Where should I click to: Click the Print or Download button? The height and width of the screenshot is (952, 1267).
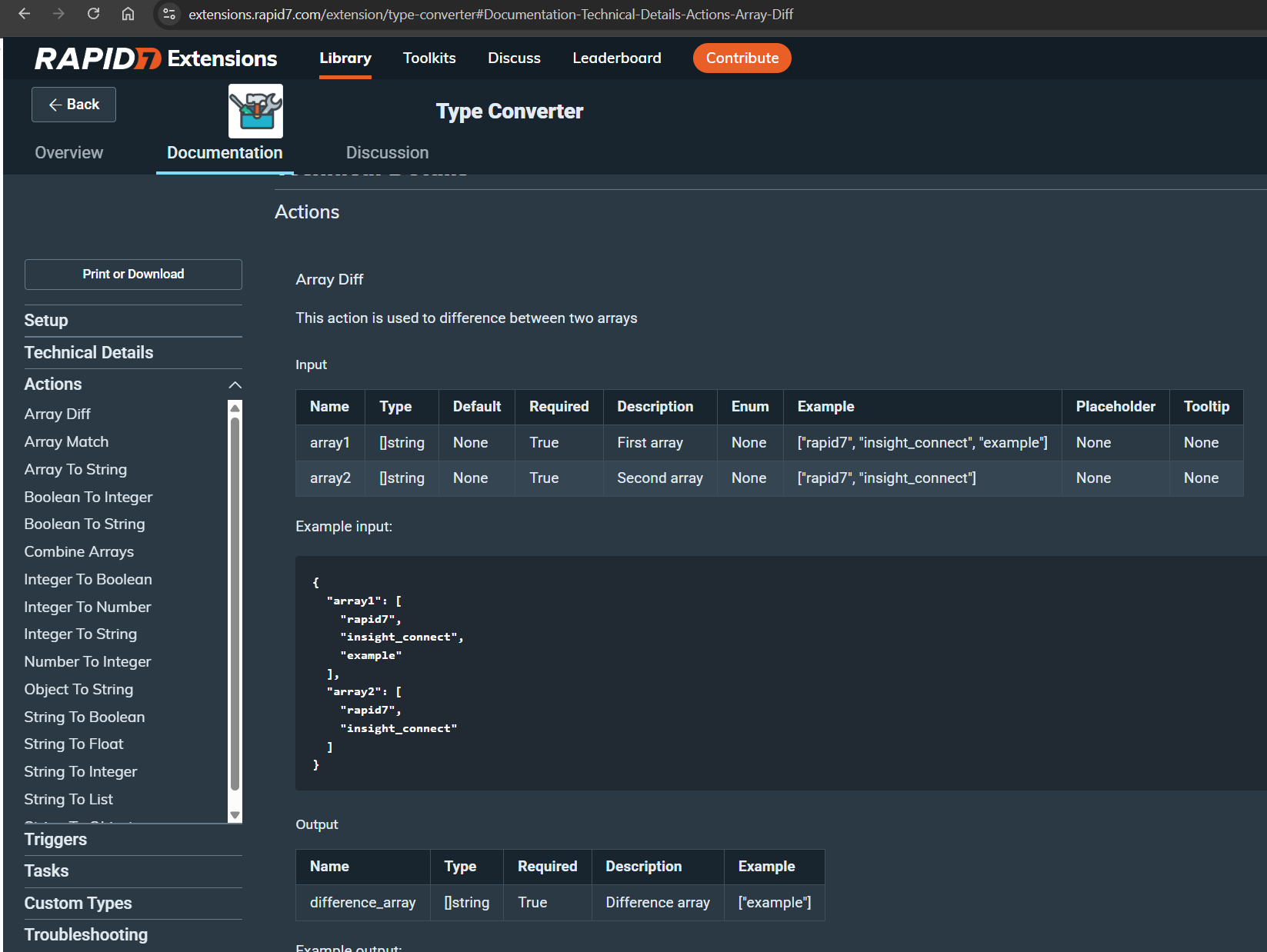(x=133, y=275)
